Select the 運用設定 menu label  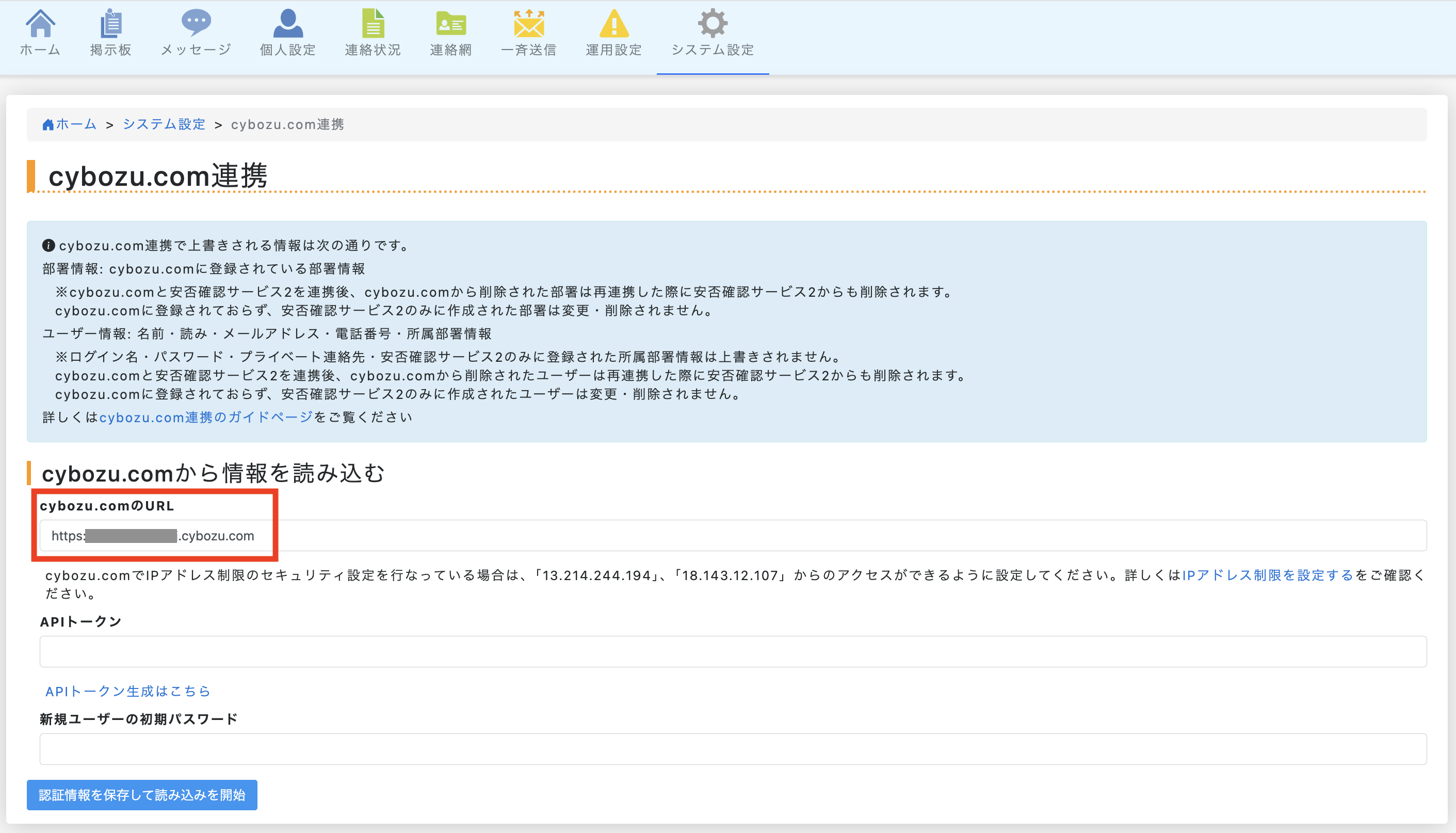pos(613,51)
